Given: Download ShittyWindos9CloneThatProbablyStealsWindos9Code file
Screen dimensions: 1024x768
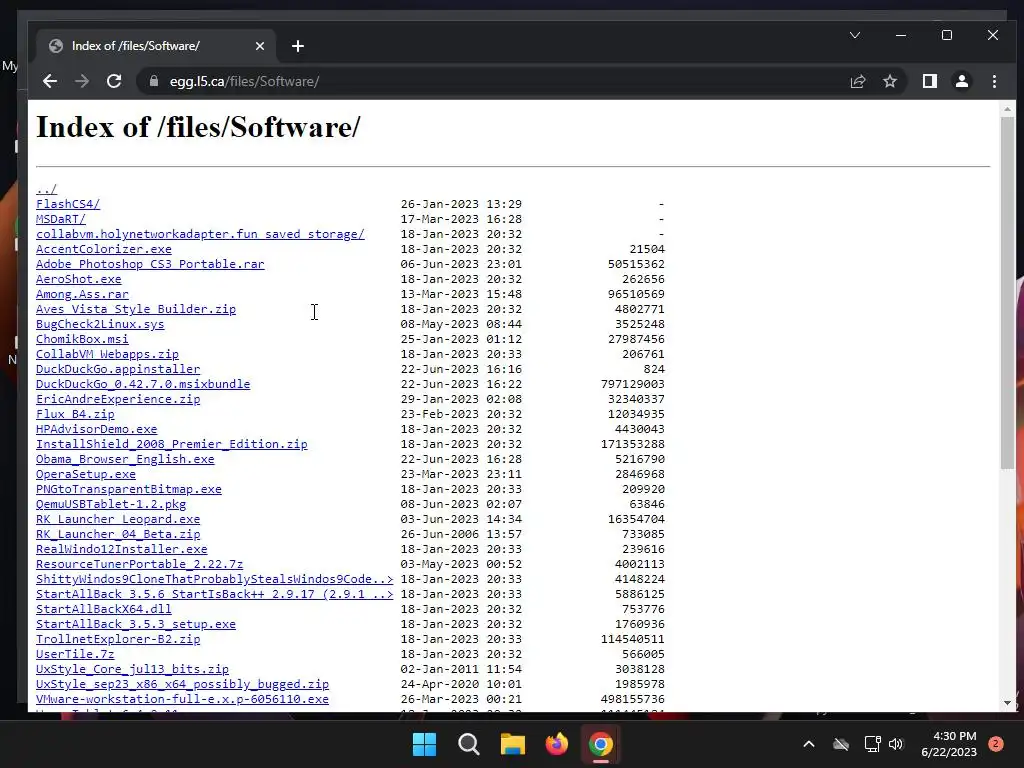Looking at the screenshot, I should (x=215, y=580).
